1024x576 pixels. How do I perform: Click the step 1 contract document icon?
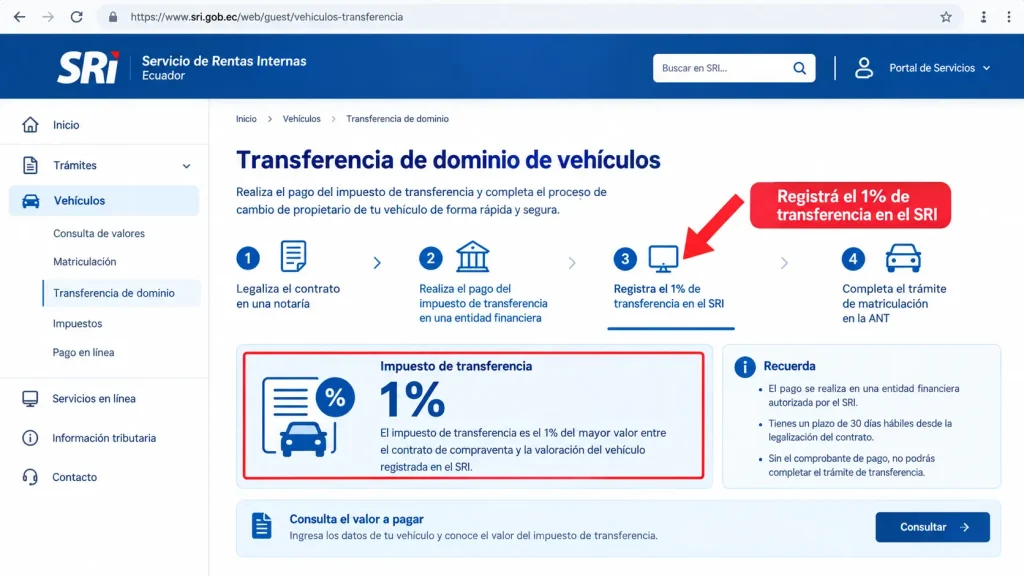pos(293,255)
